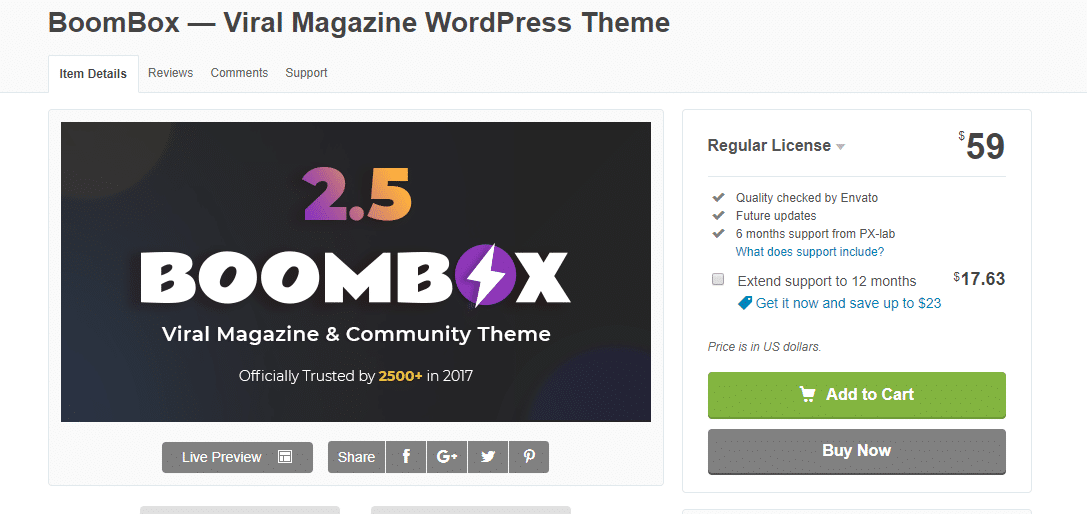This screenshot has height=514, width=1087.
Task: Click the cart icon in Add to Cart
Action: 807,394
